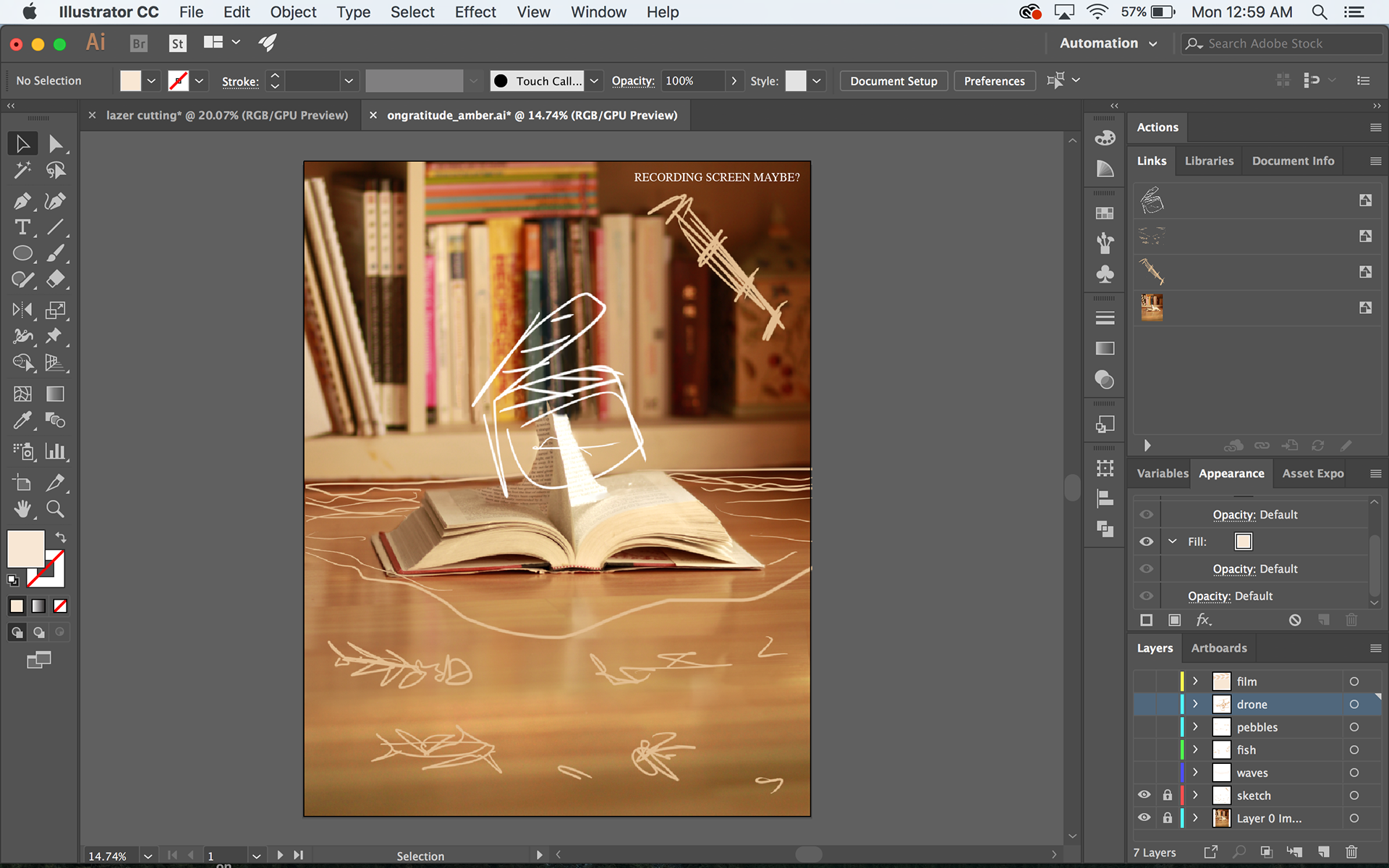
Task: Select the Type tool
Action: click(22, 227)
